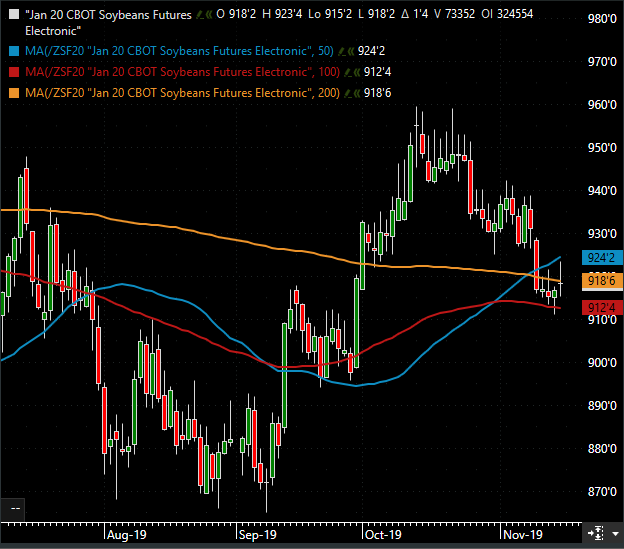Click the orange MA 200 study label text

182,93
